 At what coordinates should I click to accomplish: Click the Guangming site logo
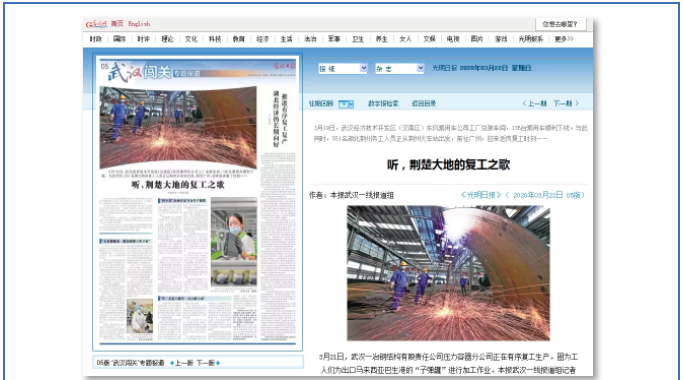[x=96, y=24]
